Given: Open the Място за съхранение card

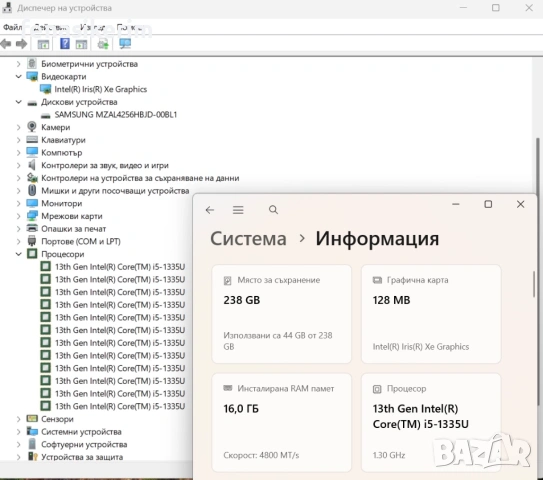Looking at the screenshot, I should pyautogui.click(x=282, y=314).
